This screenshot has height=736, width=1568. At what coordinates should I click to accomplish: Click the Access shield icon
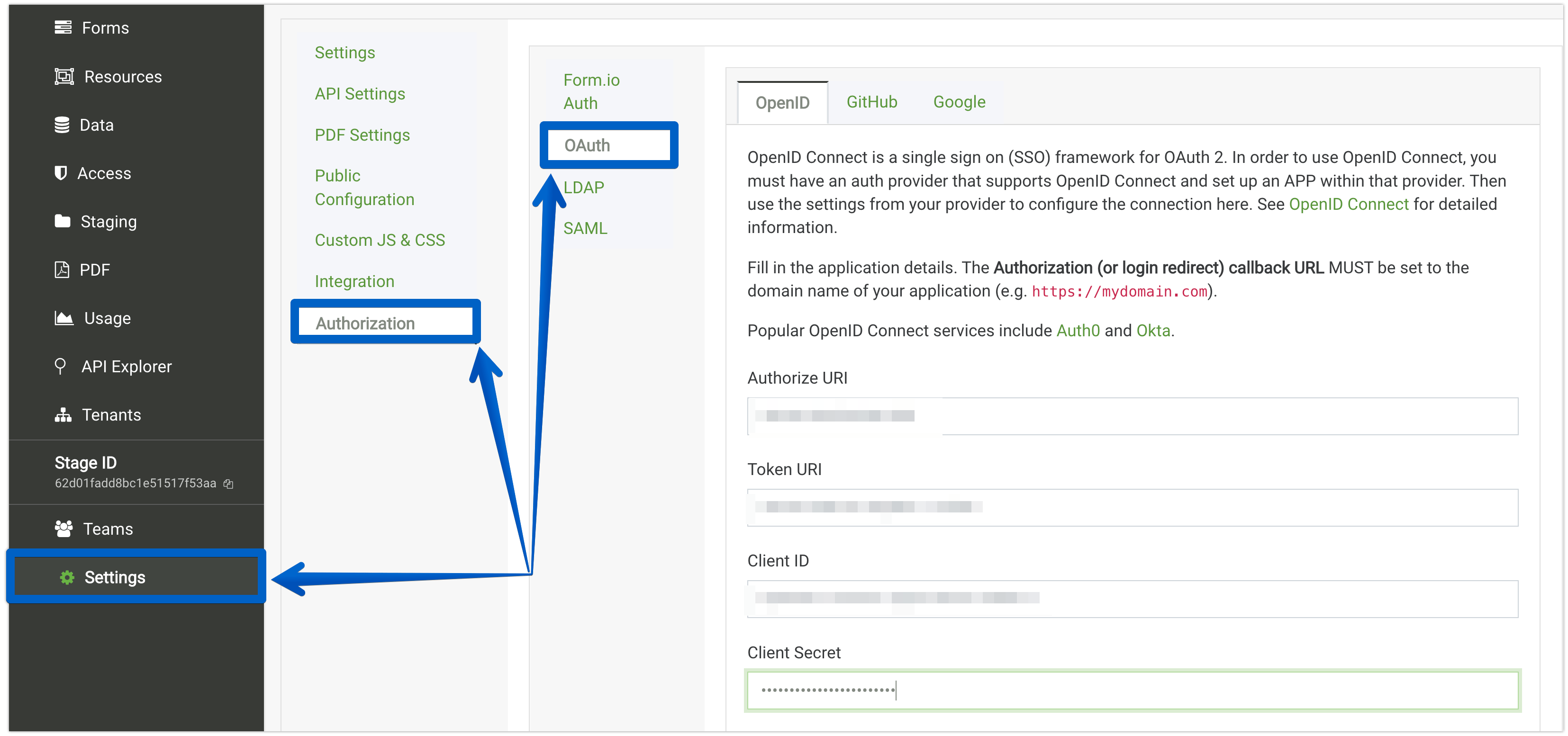click(x=60, y=173)
